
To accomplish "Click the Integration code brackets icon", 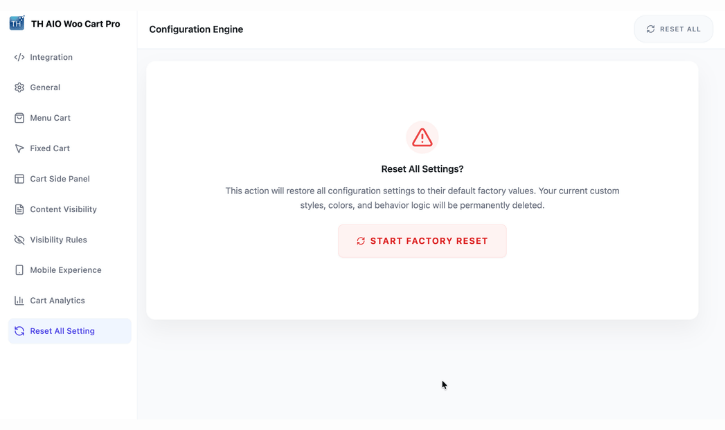I will click(x=19, y=57).
